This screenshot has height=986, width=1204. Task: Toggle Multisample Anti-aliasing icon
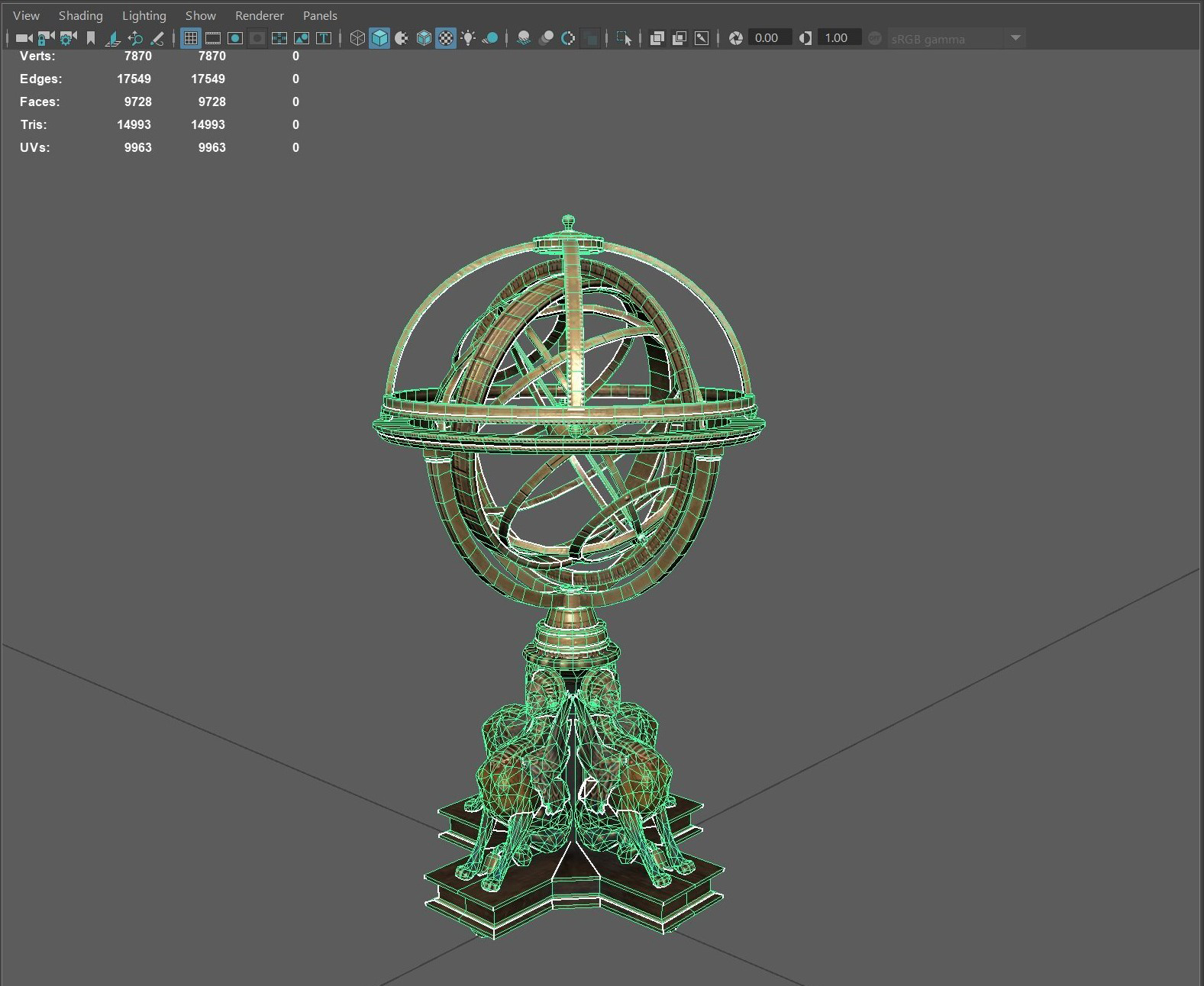point(568,38)
